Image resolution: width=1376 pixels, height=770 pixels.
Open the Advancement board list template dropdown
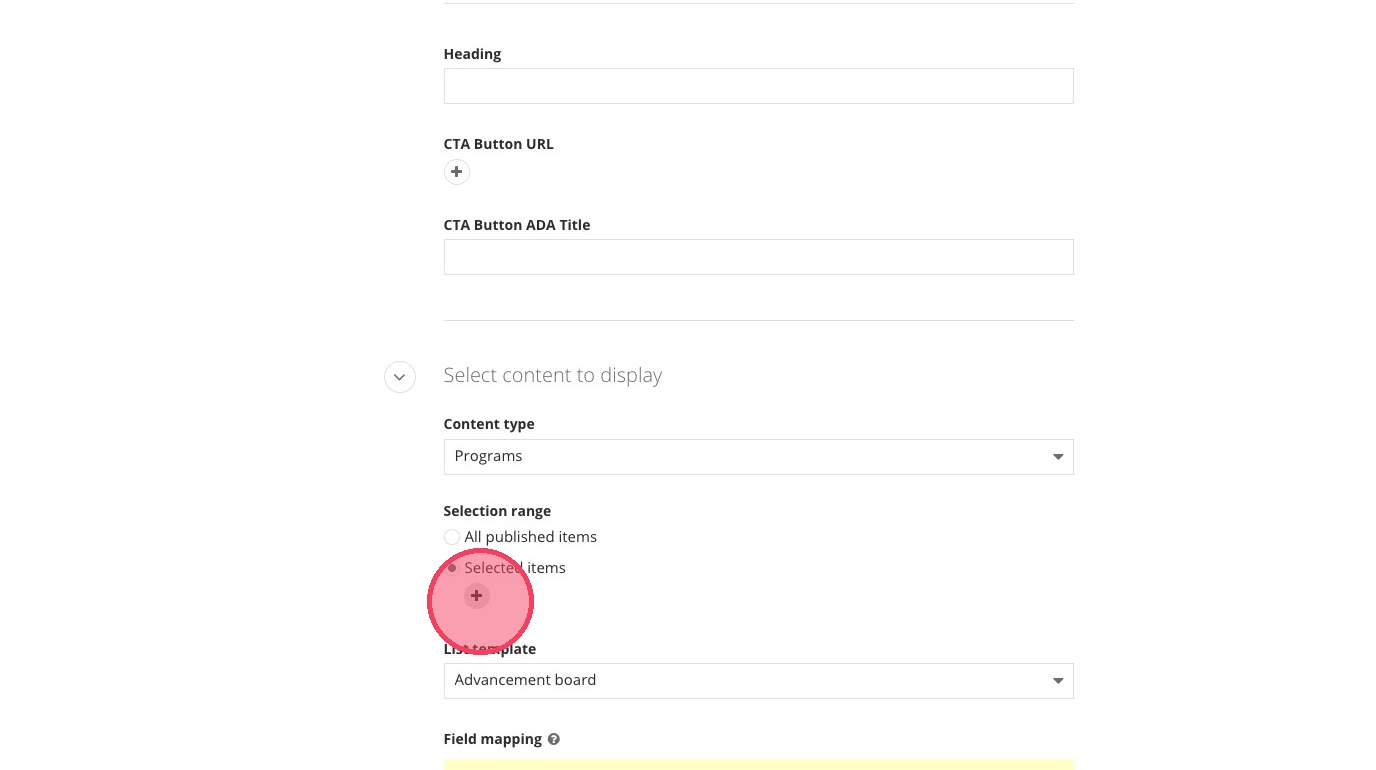coord(757,681)
